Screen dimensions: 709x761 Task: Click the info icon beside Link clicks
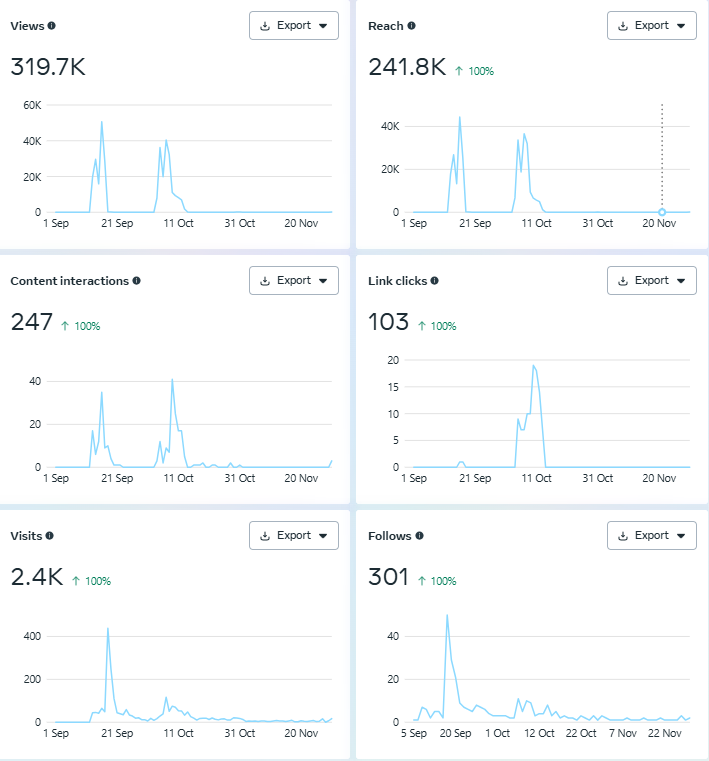pyautogui.click(x=434, y=281)
